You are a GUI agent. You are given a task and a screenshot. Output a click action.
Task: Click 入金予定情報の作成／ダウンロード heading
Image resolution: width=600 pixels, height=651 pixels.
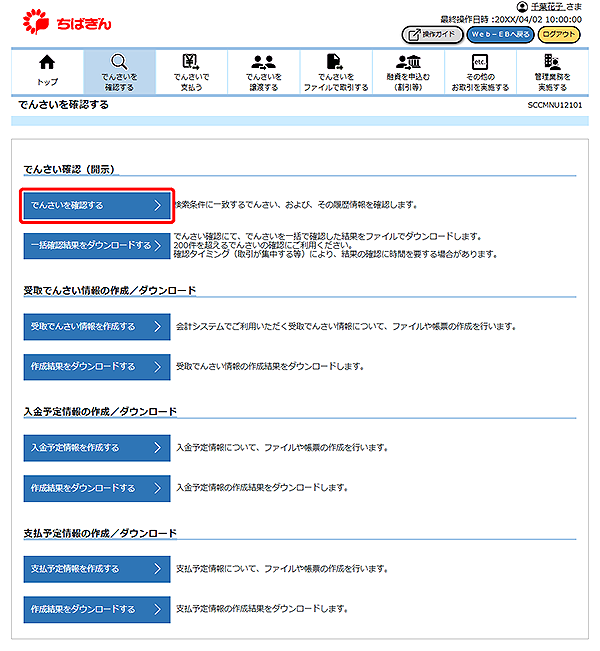click(x=100, y=412)
